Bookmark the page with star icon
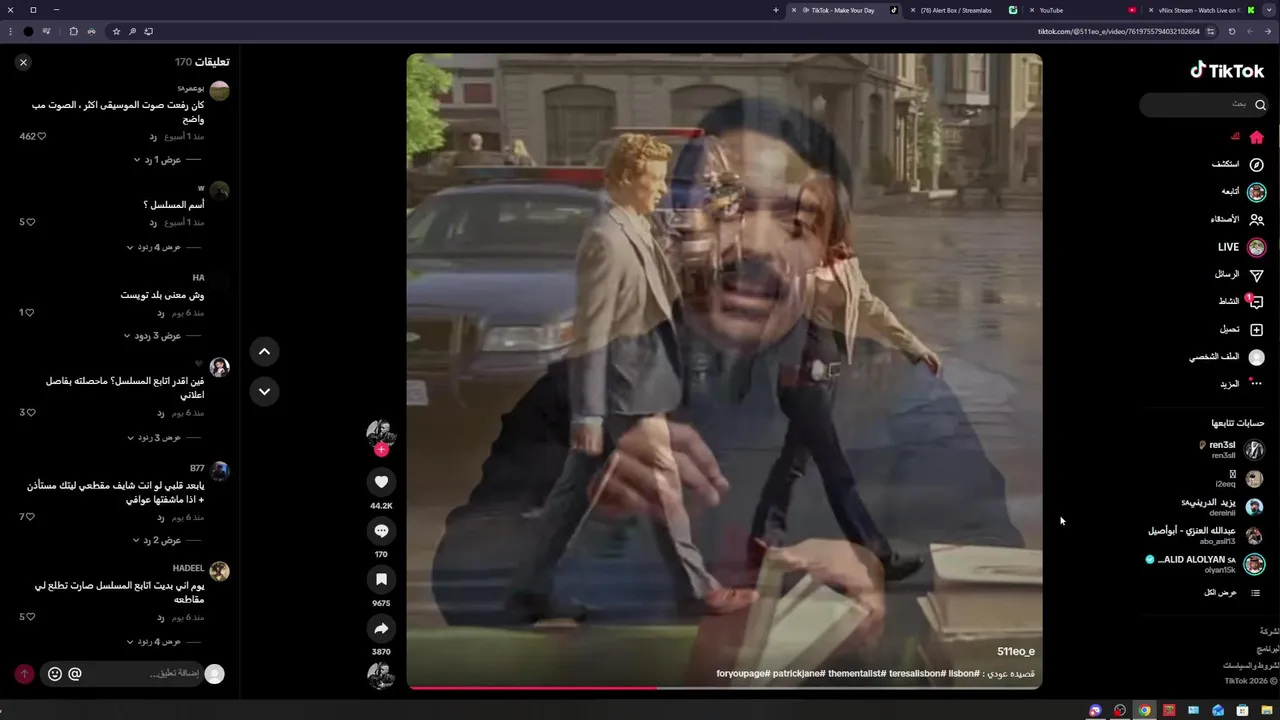This screenshot has height=720, width=1280. pos(116,31)
